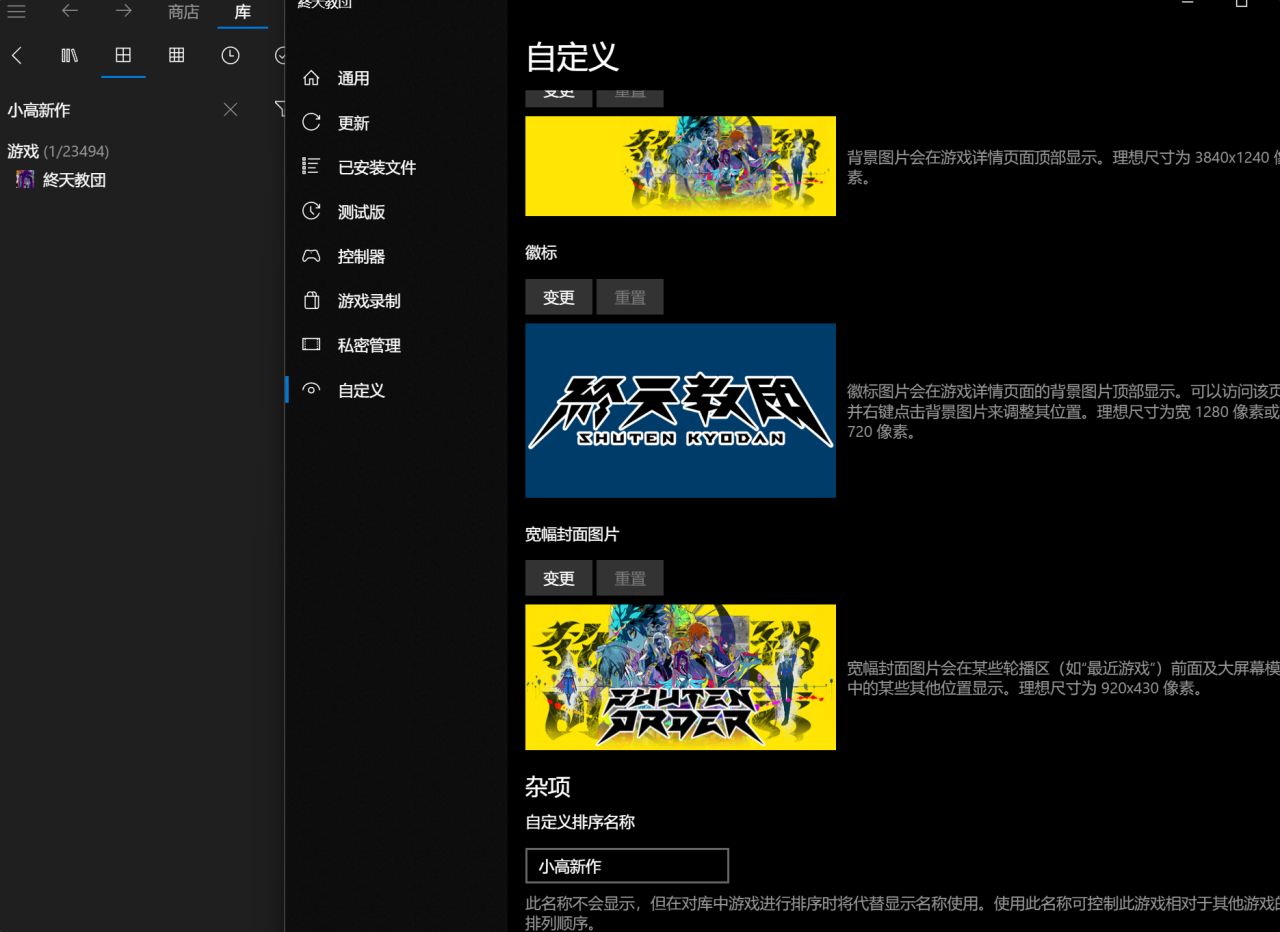Open the hamburger menu in the library window
The width and height of the screenshot is (1280, 932).
click(x=17, y=12)
